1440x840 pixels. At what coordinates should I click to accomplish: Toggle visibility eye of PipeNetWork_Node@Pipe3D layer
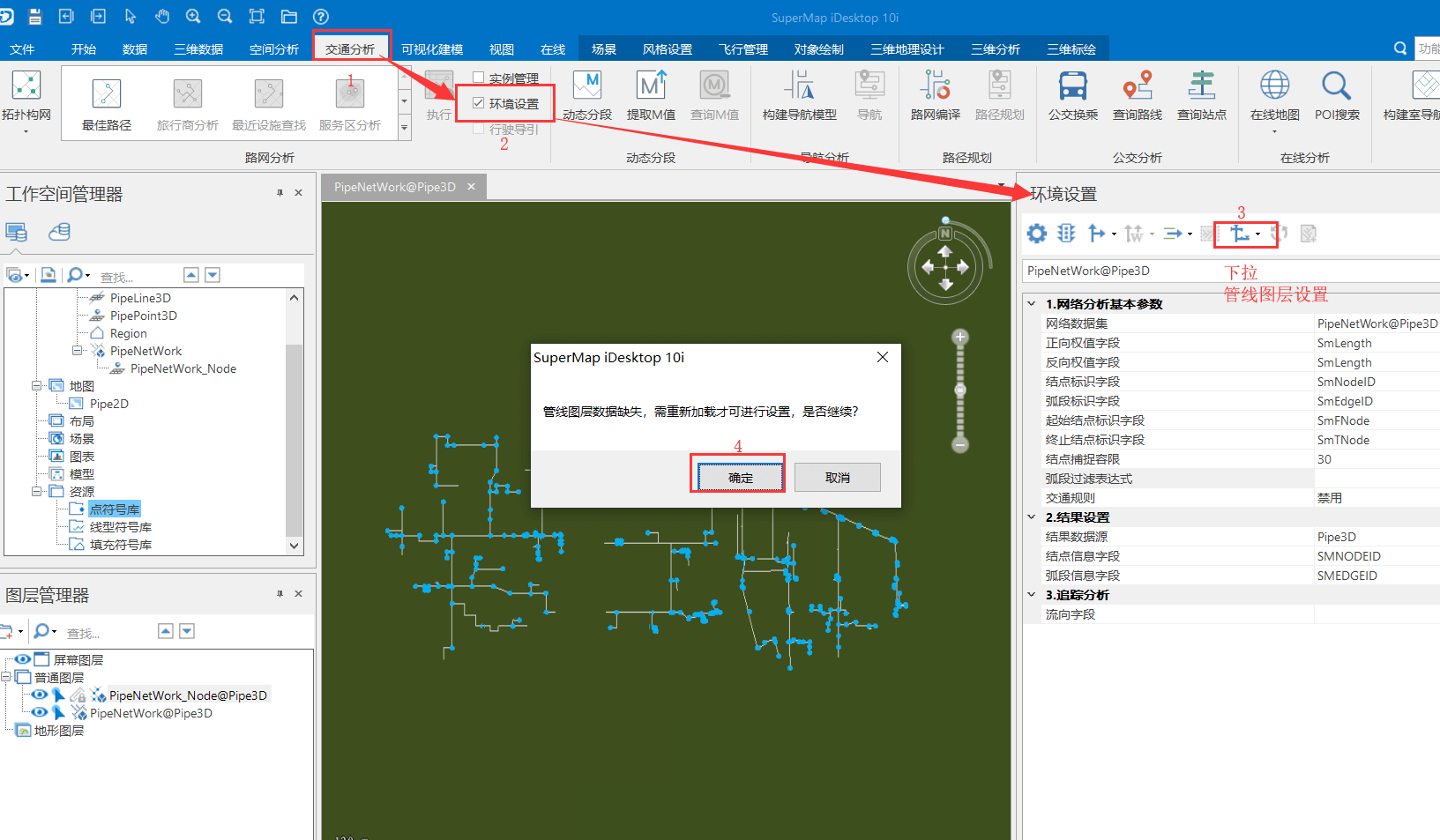tap(40, 695)
